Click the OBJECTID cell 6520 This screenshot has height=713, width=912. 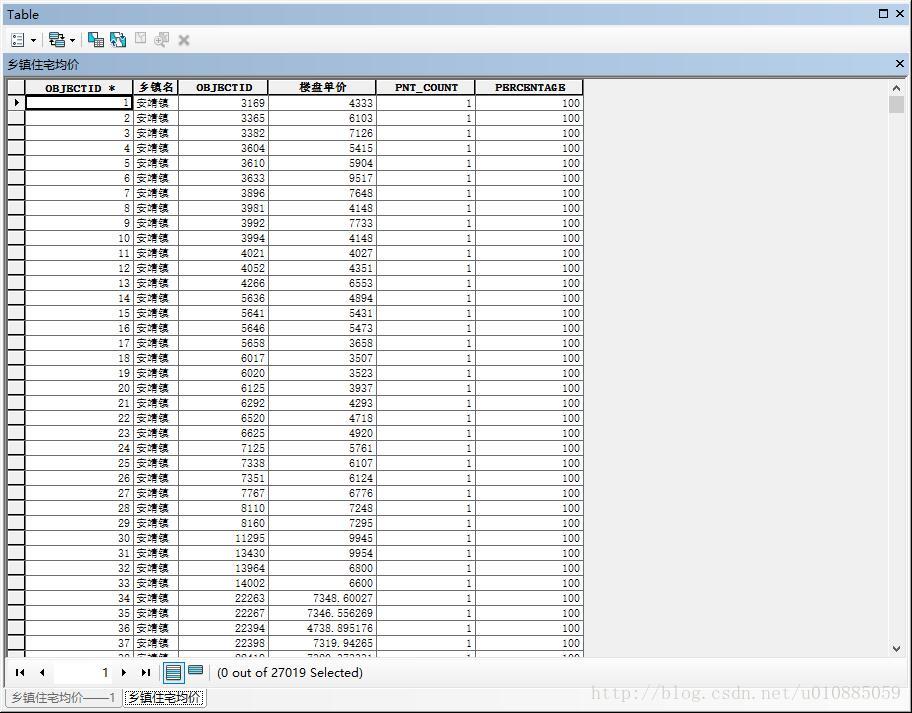point(223,418)
